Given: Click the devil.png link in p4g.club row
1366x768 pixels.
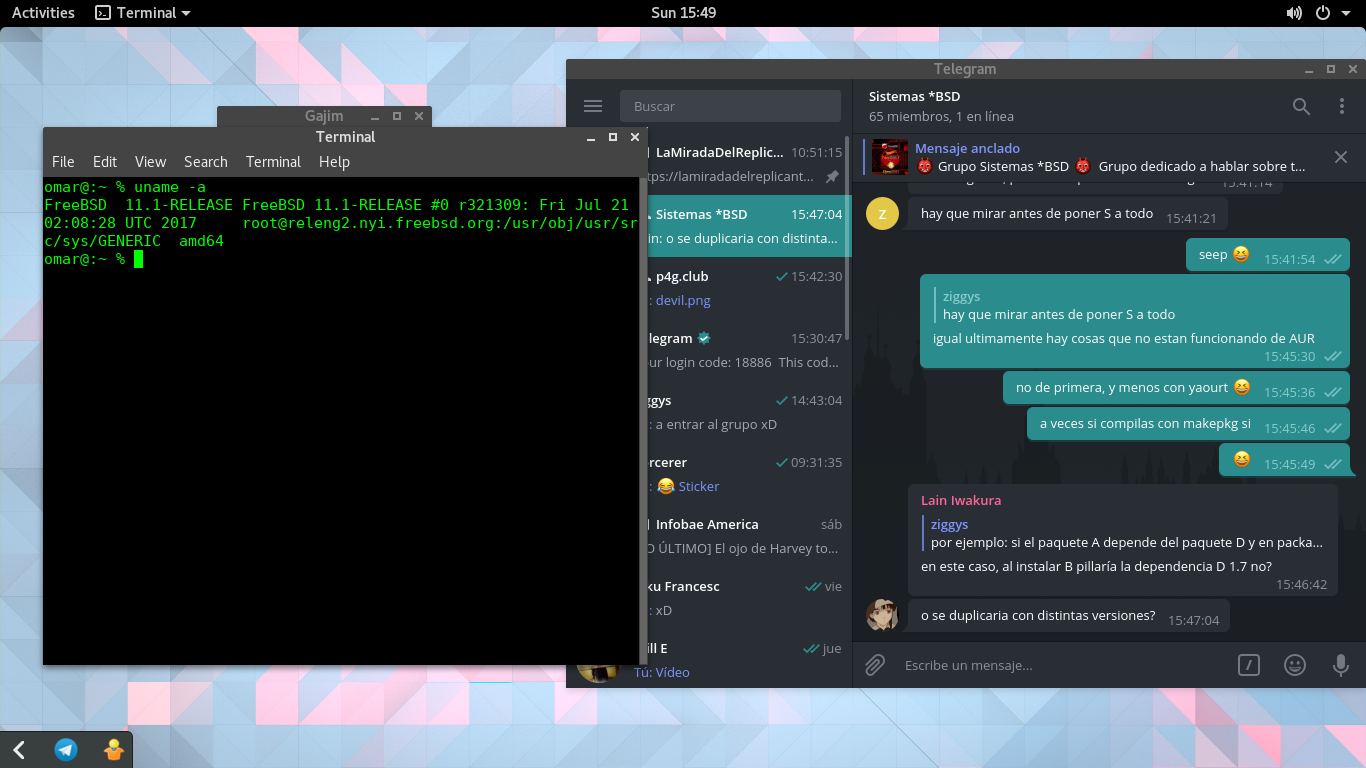Looking at the screenshot, I should click(683, 300).
